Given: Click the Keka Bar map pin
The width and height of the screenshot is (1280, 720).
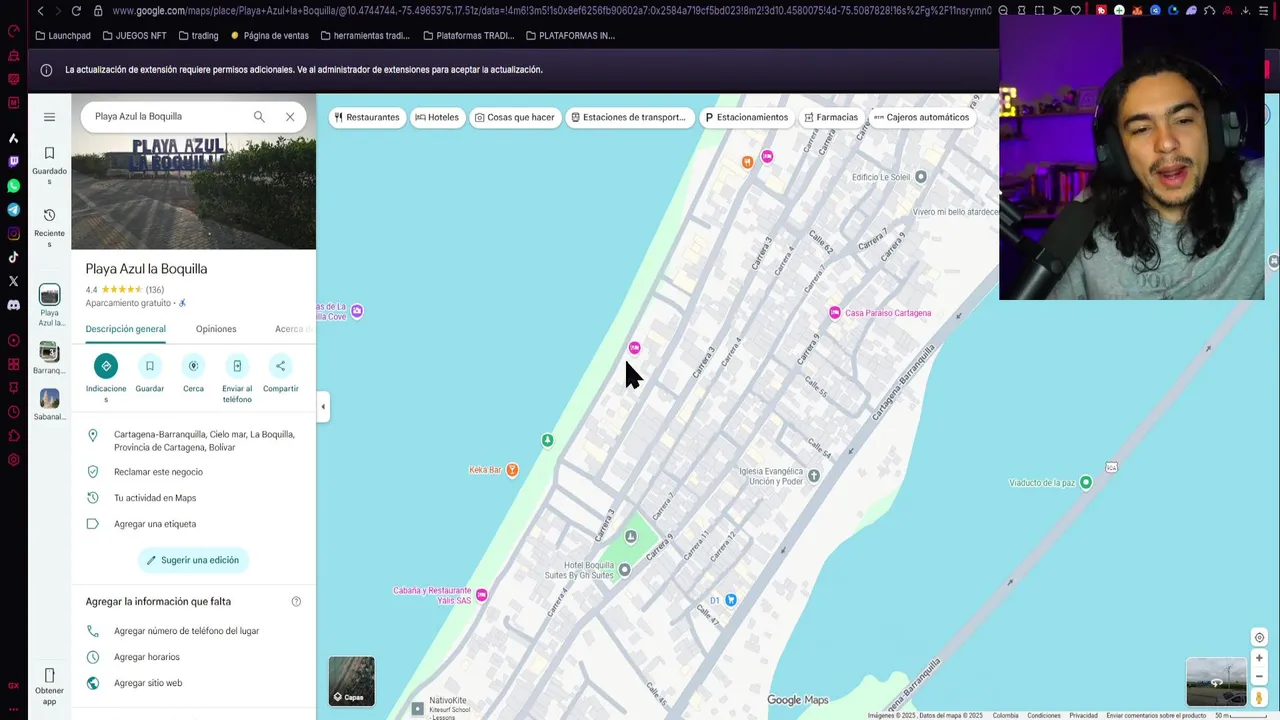Looking at the screenshot, I should [512, 470].
